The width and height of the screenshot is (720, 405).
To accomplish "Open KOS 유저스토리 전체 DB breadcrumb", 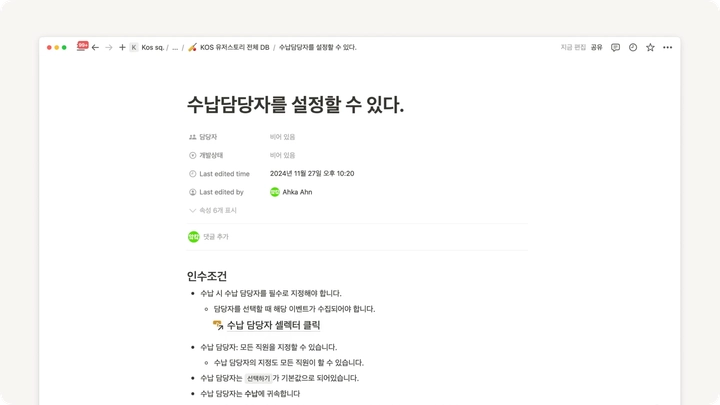I will click(234, 47).
